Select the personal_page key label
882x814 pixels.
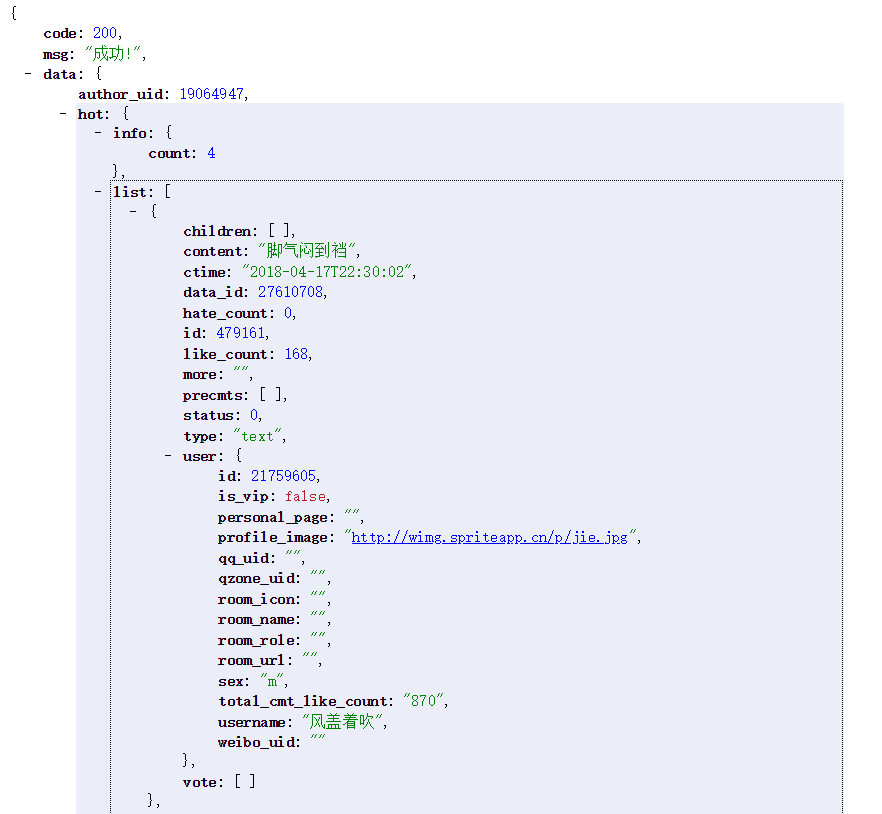pos(273,518)
